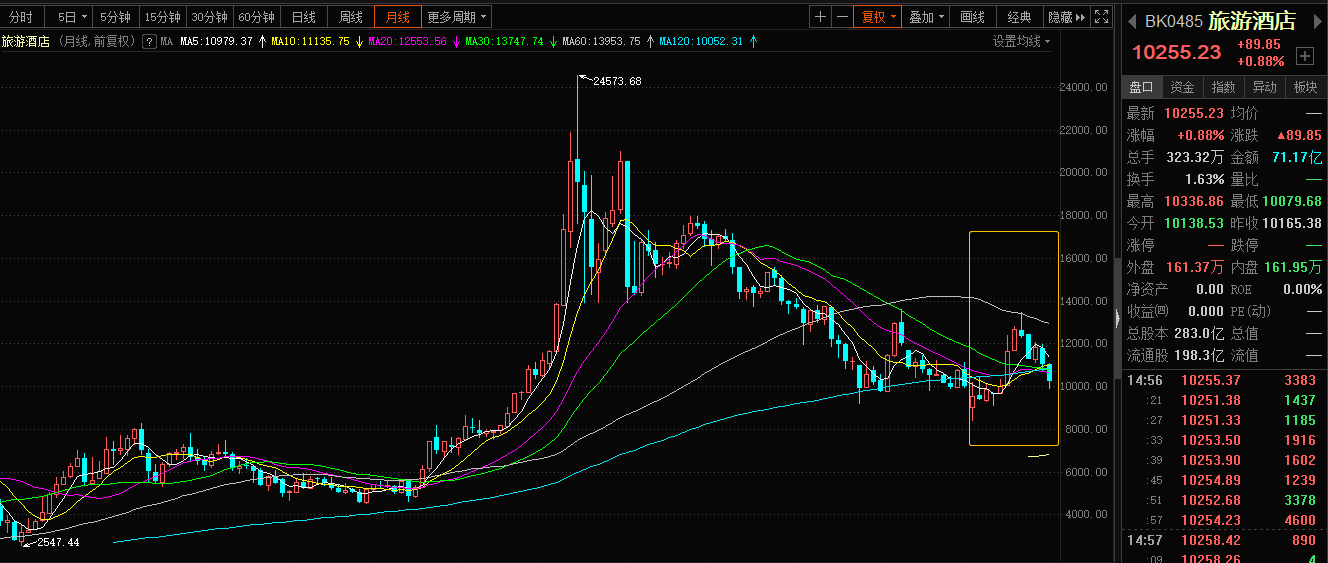Click the panel splitter collapse handle
The height and width of the screenshot is (563, 1328).
tap(1117, 317)
